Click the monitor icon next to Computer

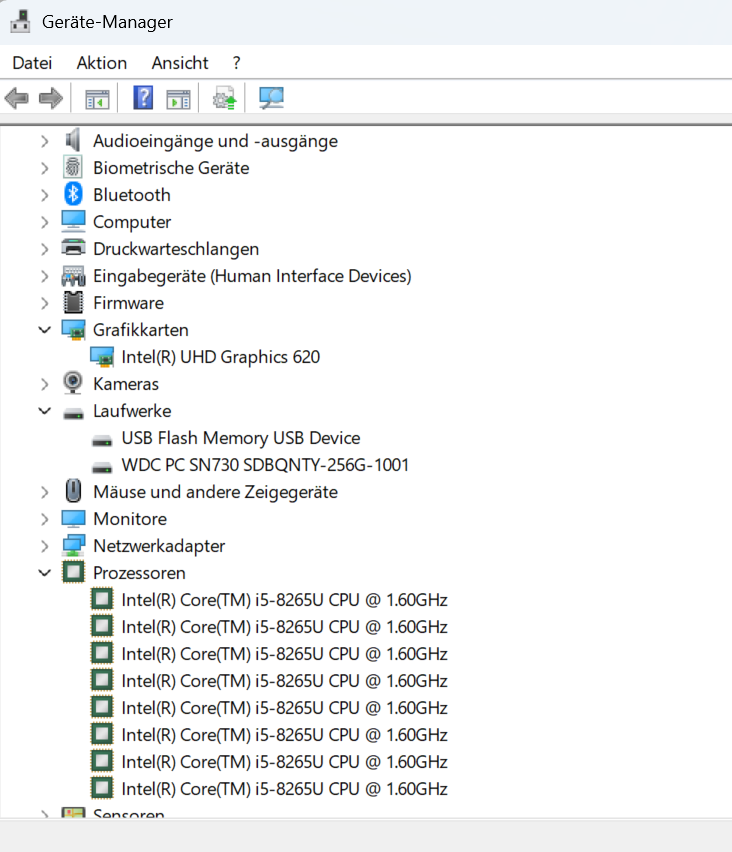click(73, 222)
